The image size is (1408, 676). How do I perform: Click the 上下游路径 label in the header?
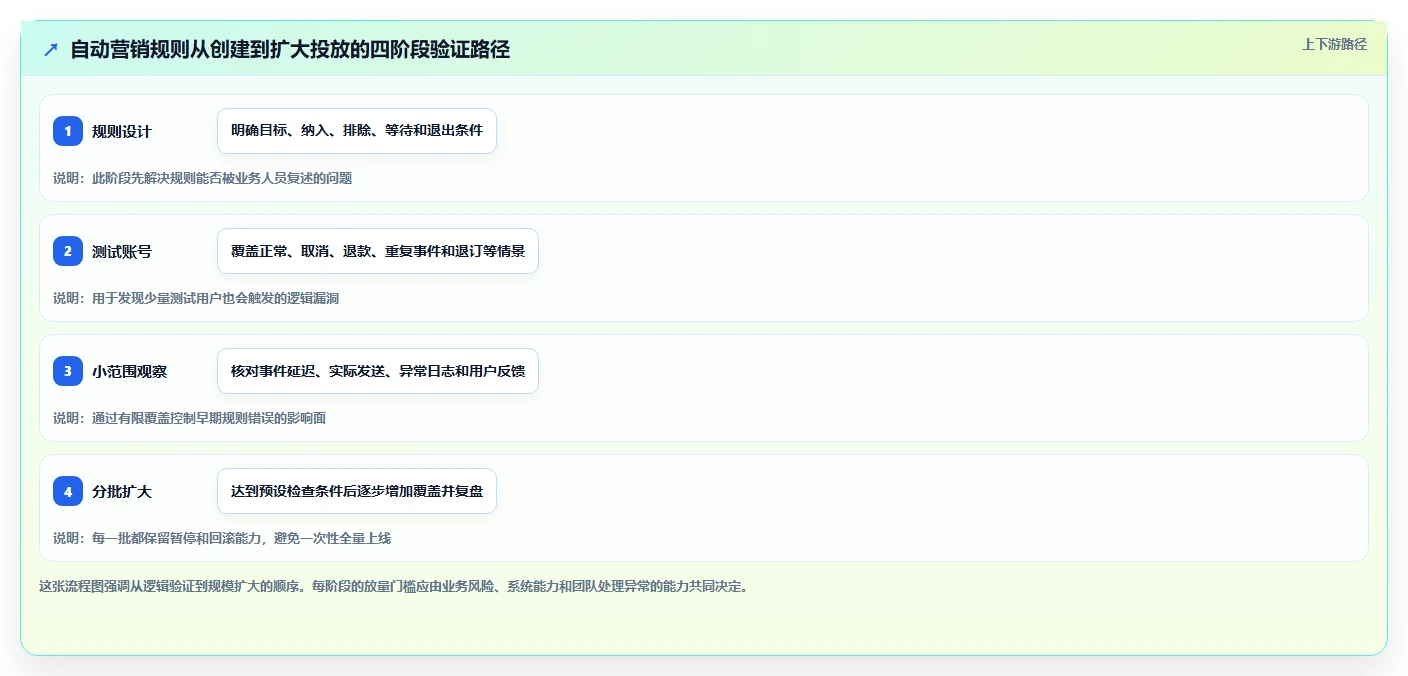(x=1334, y=44)
